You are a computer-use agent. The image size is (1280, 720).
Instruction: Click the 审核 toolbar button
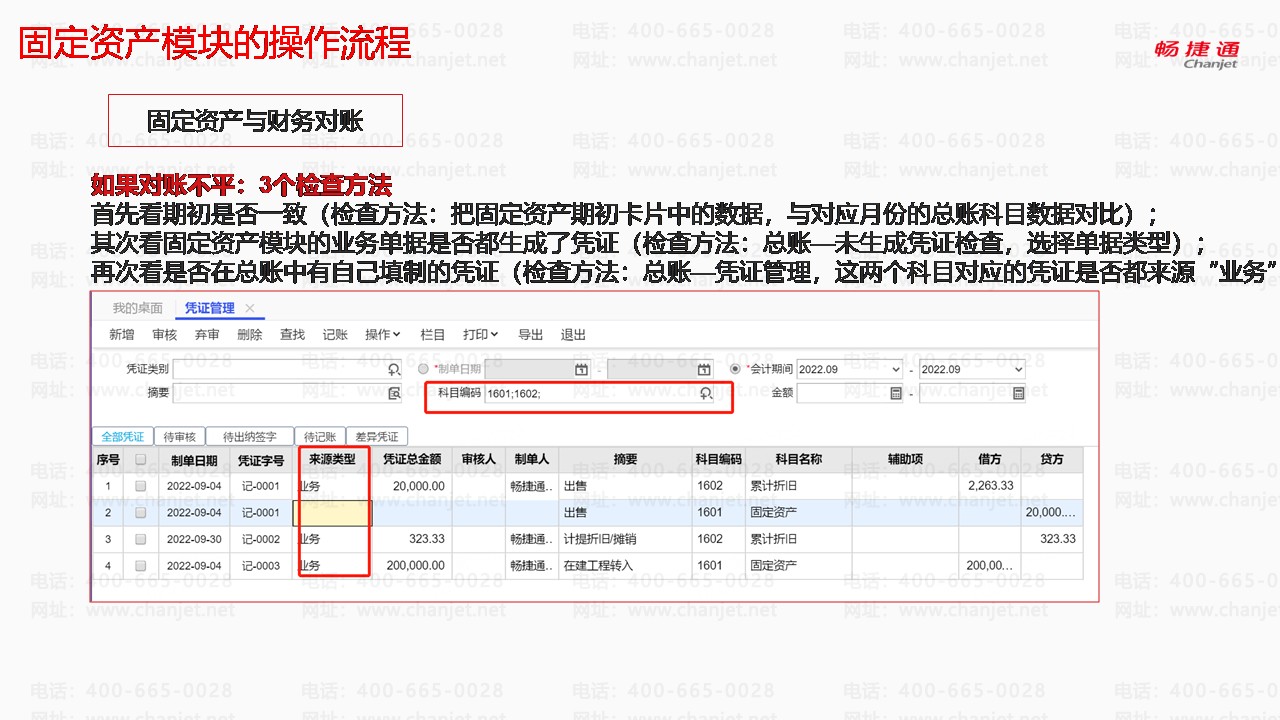point(164,334)
